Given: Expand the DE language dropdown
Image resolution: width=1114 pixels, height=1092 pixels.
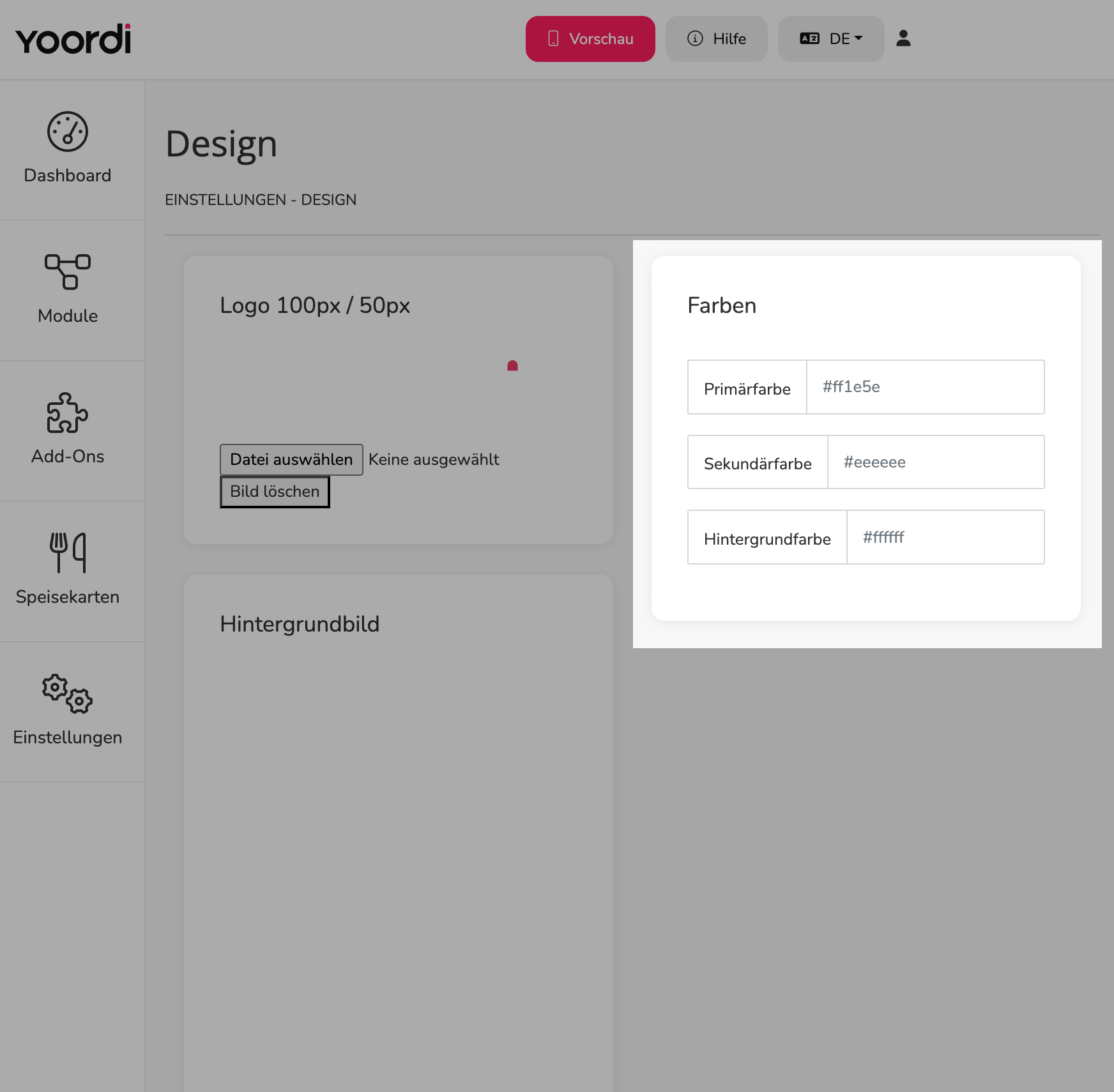Looking at the screenshot, I should [831, 39].
